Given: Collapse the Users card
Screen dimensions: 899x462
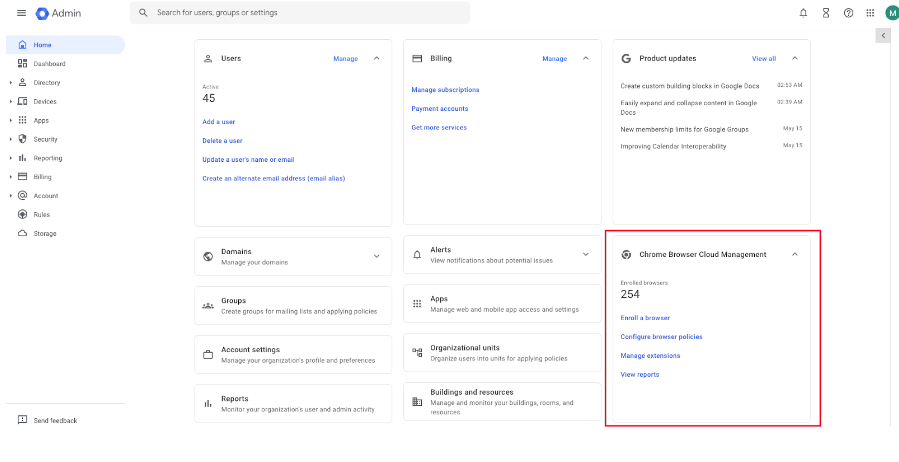Looking at the screenshot, I should (377, 58).
